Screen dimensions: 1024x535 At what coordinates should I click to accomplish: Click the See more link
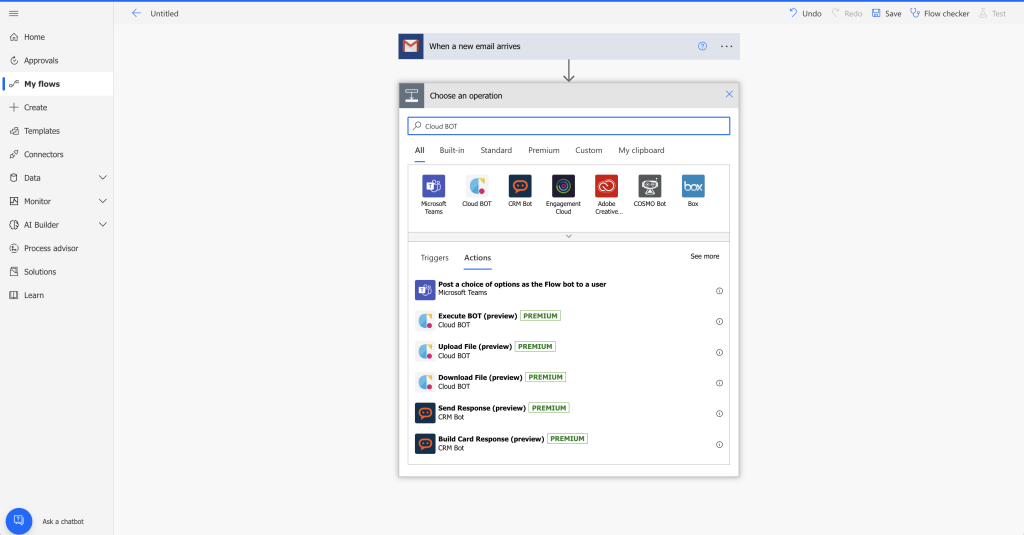[x=705, y=257]
